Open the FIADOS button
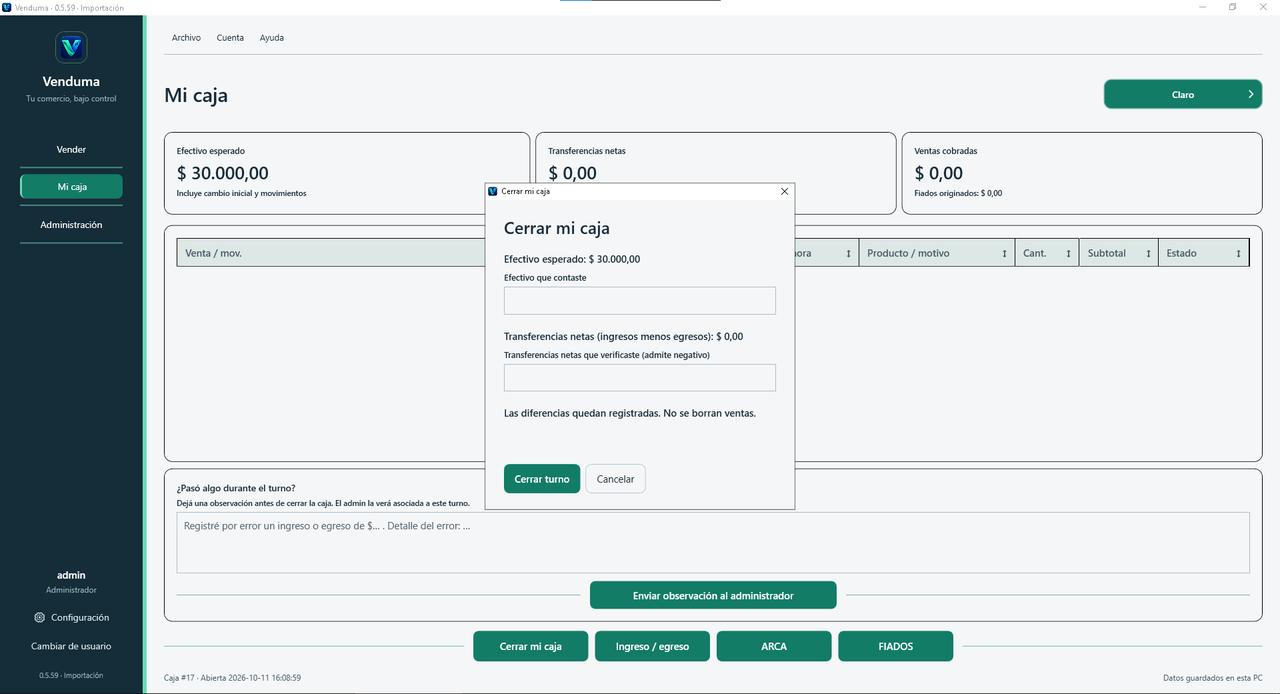Screen dimensions: 1280x694 (x=896, y=646)
